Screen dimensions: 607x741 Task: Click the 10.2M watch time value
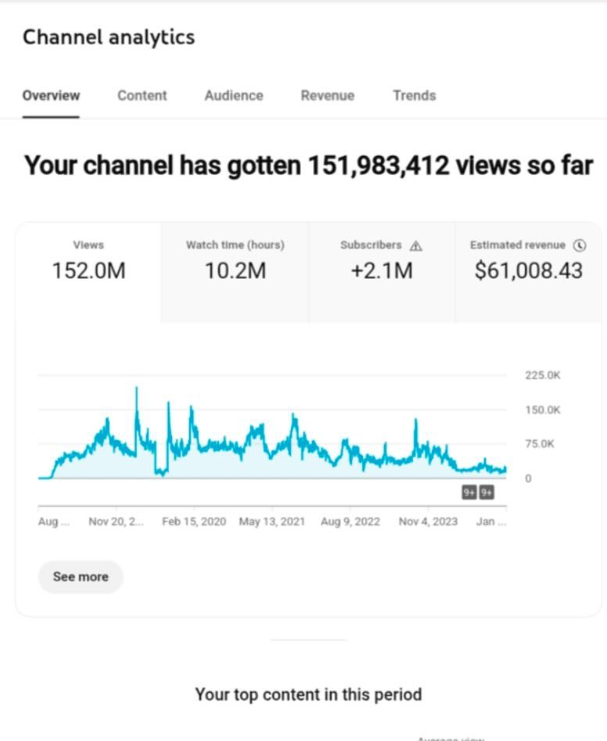[235, 271]
